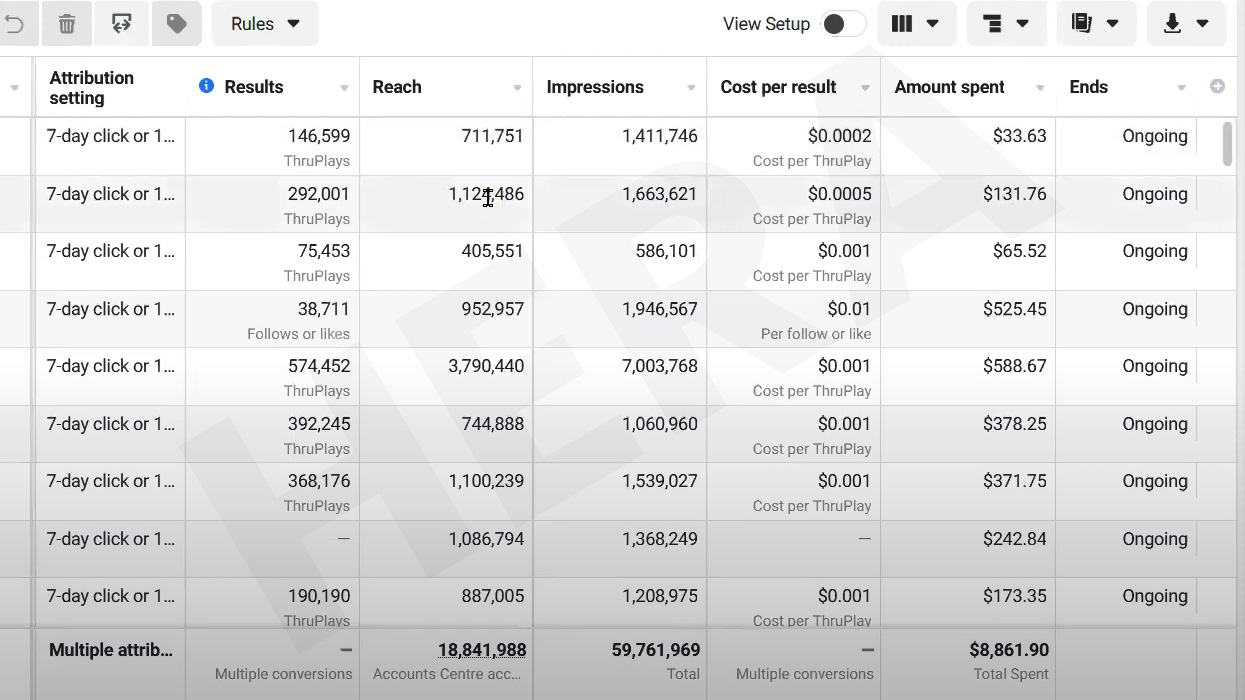The height and width of the screenshot is (700, 1245).
Task: Select the results value 368,176
Action: (319, 481)
